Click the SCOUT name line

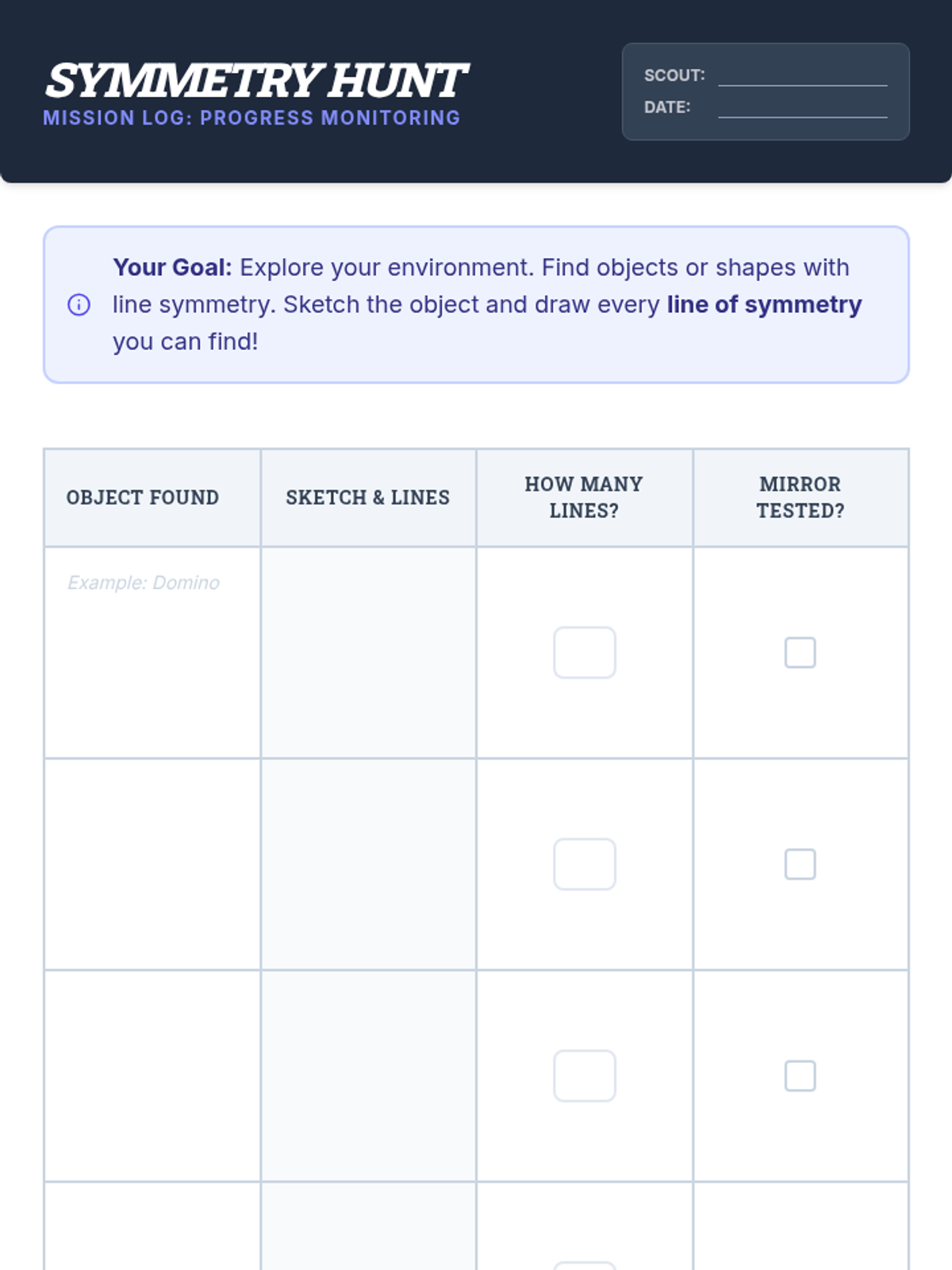(802, 76)
